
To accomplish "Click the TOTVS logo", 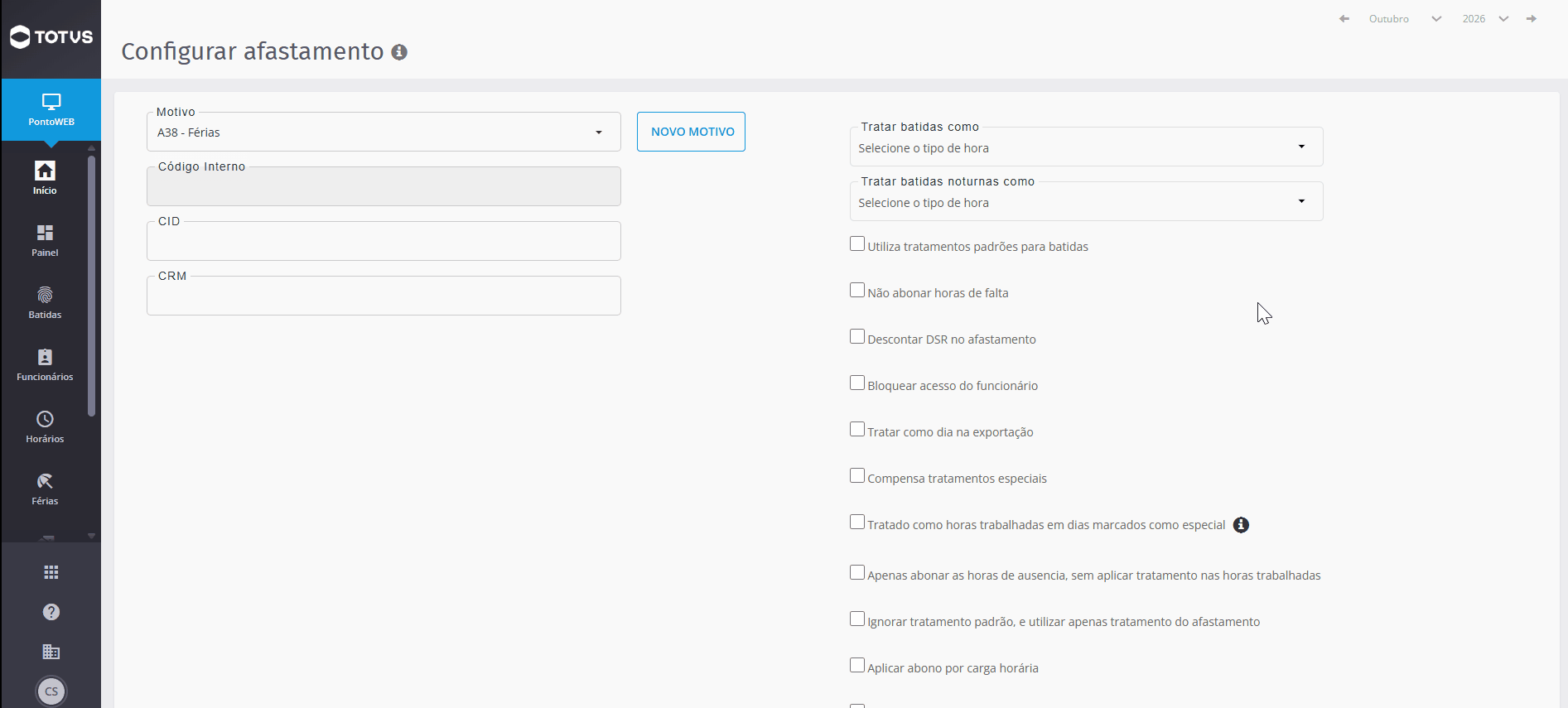I will pyautogui.click(x=51, y=36).
